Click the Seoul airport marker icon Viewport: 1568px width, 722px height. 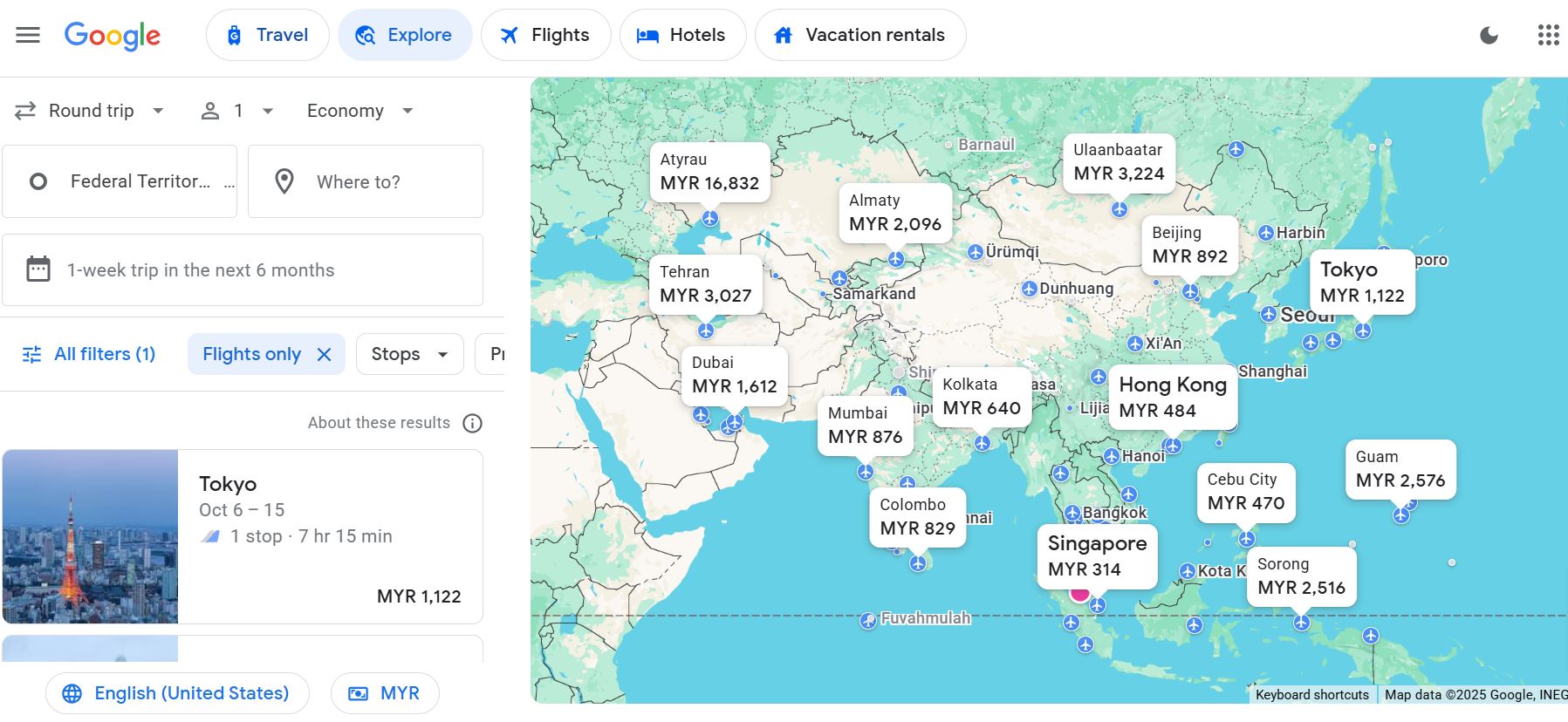pos(1270,314)
